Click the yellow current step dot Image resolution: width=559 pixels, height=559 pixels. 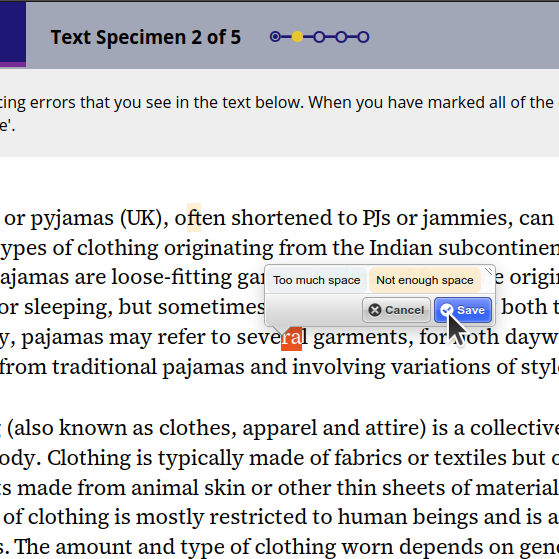(297, 37)
